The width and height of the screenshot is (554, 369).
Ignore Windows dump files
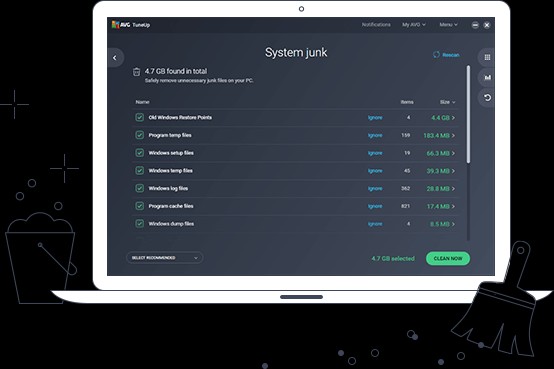coord(375,223)
